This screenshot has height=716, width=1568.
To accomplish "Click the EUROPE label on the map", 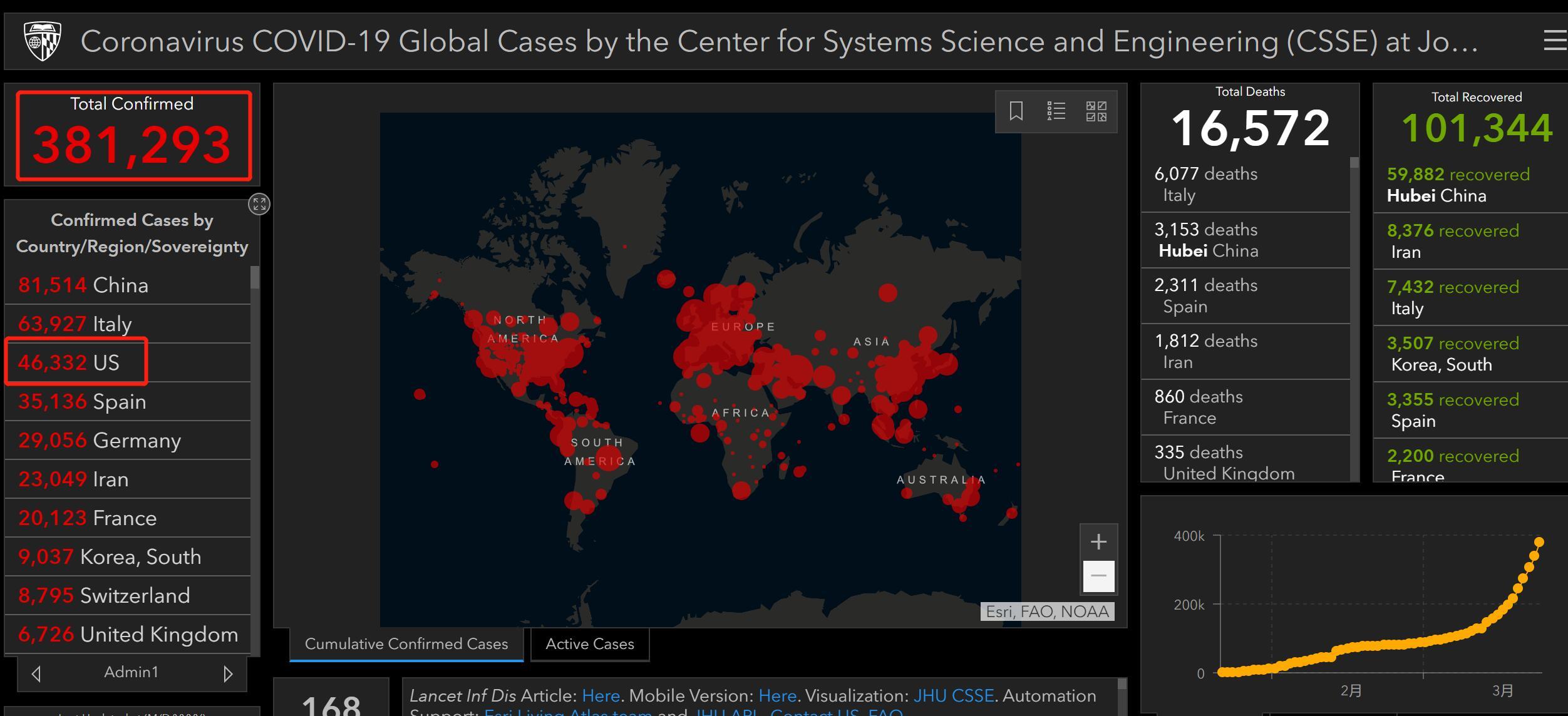I will [743, 327].
